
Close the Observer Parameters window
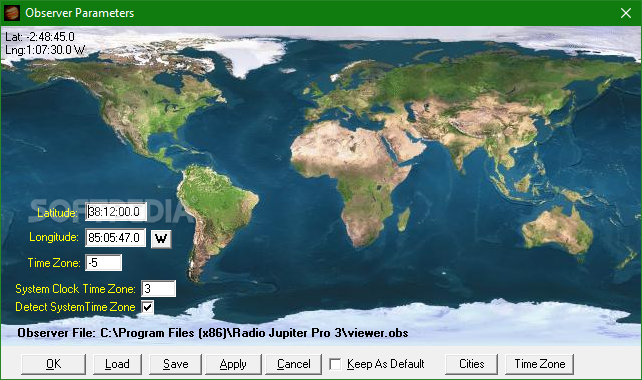626,13
